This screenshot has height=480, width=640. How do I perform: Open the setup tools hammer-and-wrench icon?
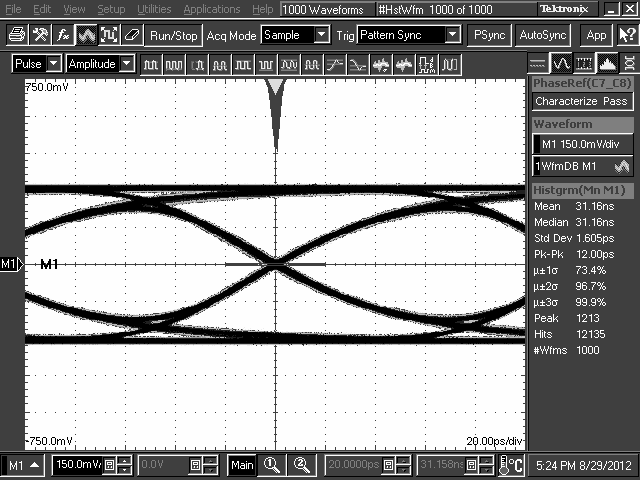pyautogui.click(x=40, y=36)
